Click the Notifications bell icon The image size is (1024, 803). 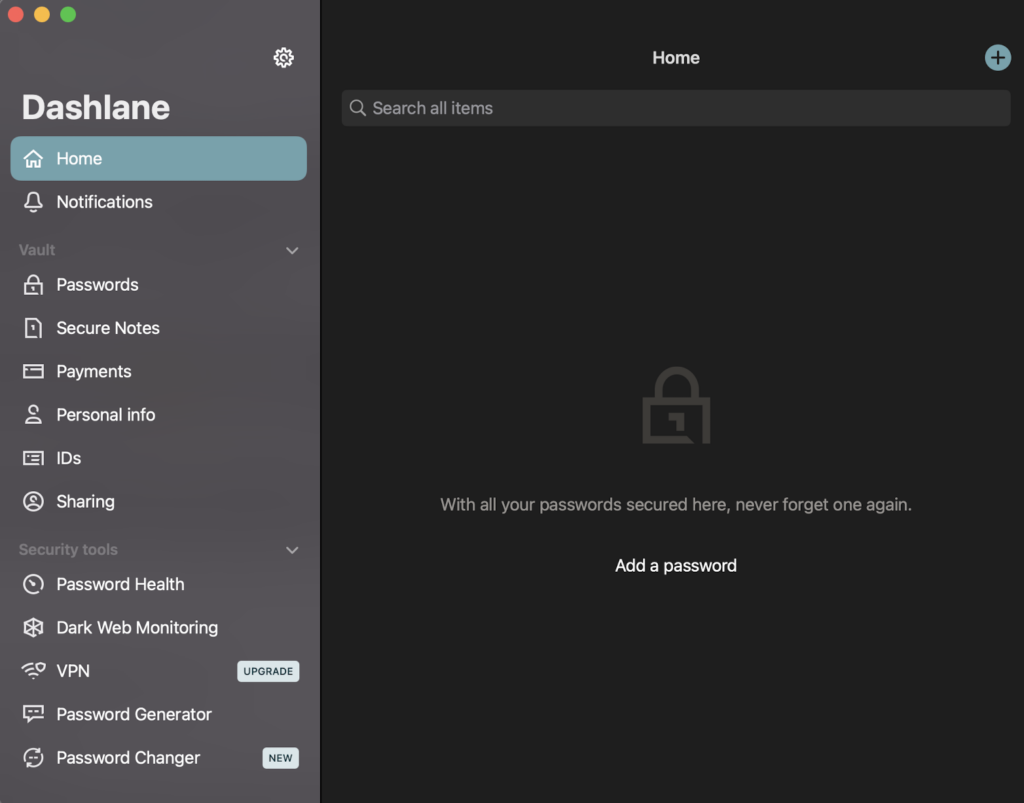[x=33, y=202]
